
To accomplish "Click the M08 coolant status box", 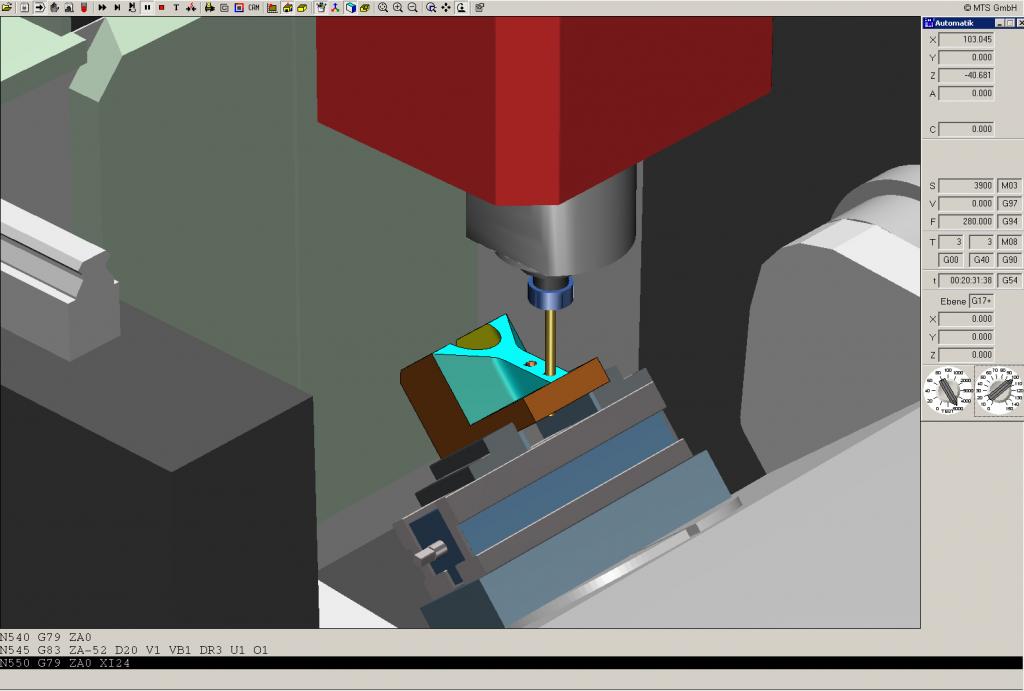I will pyautogui.click(x=1010, y=242).
